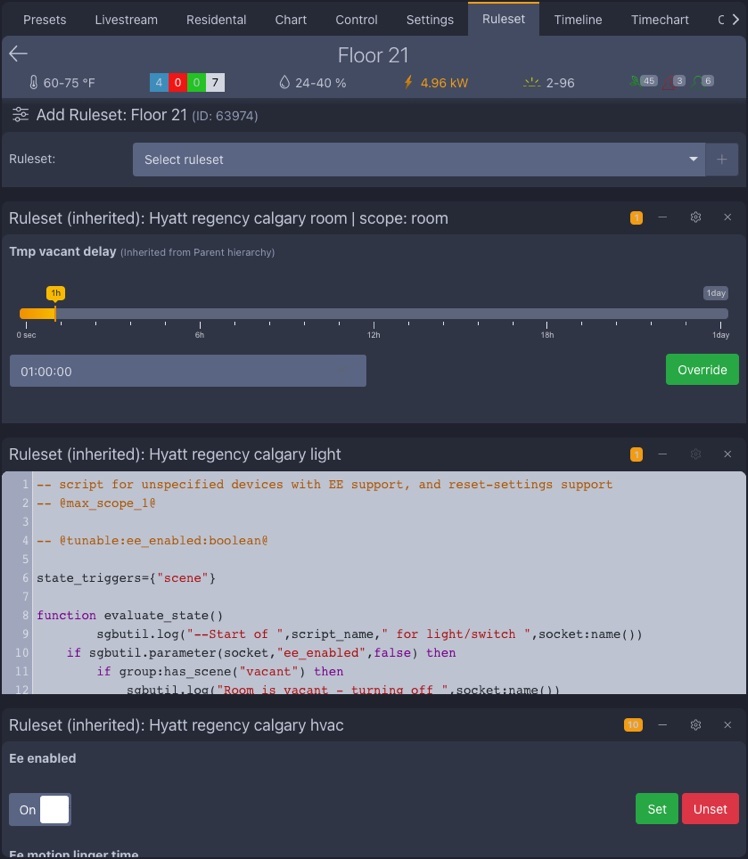Click the 01:00:00 time input field

pyautogui.click(x=188, y=371)
